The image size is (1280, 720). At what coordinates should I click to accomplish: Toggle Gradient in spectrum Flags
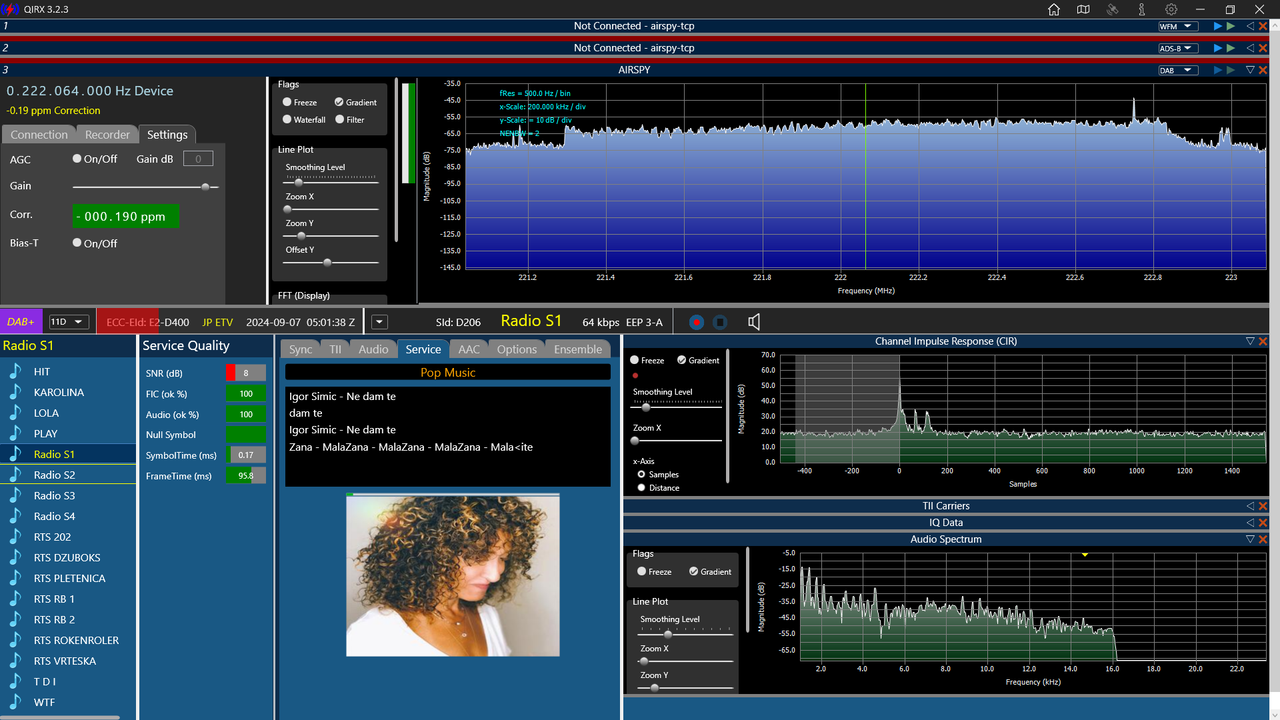339,102
